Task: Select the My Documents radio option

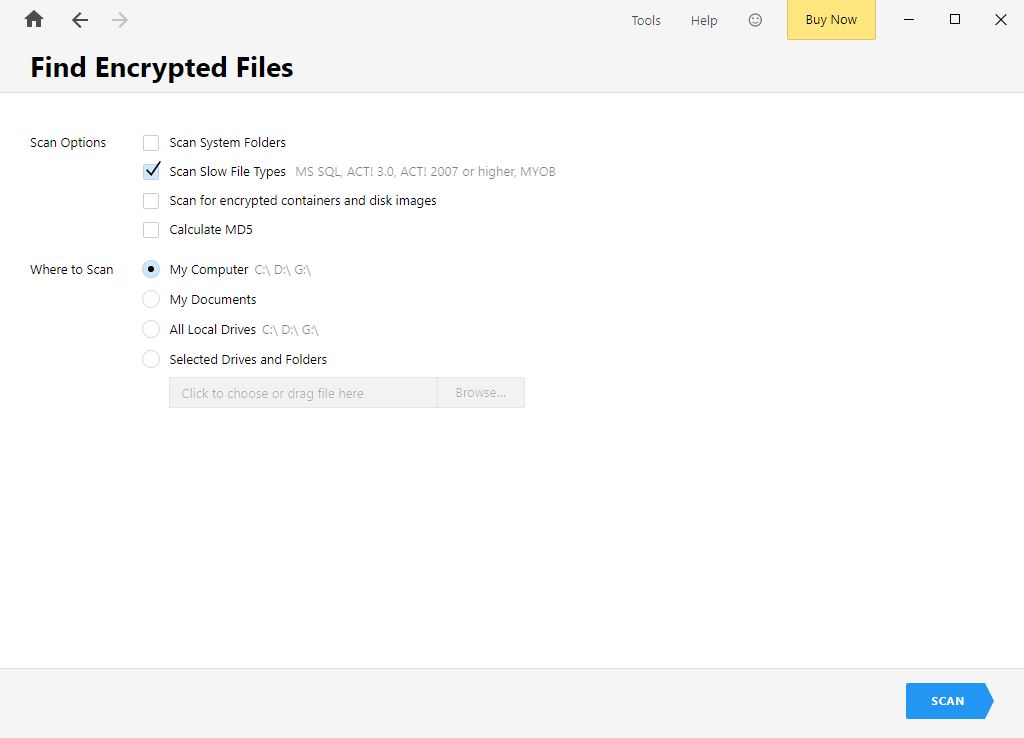Action: (x=151, y=299)
